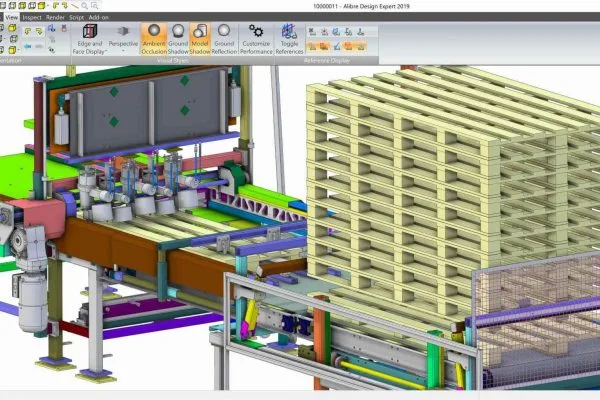Toggle Ambient Occlusion visual style

pyautogui.click(x=154, y=39)
